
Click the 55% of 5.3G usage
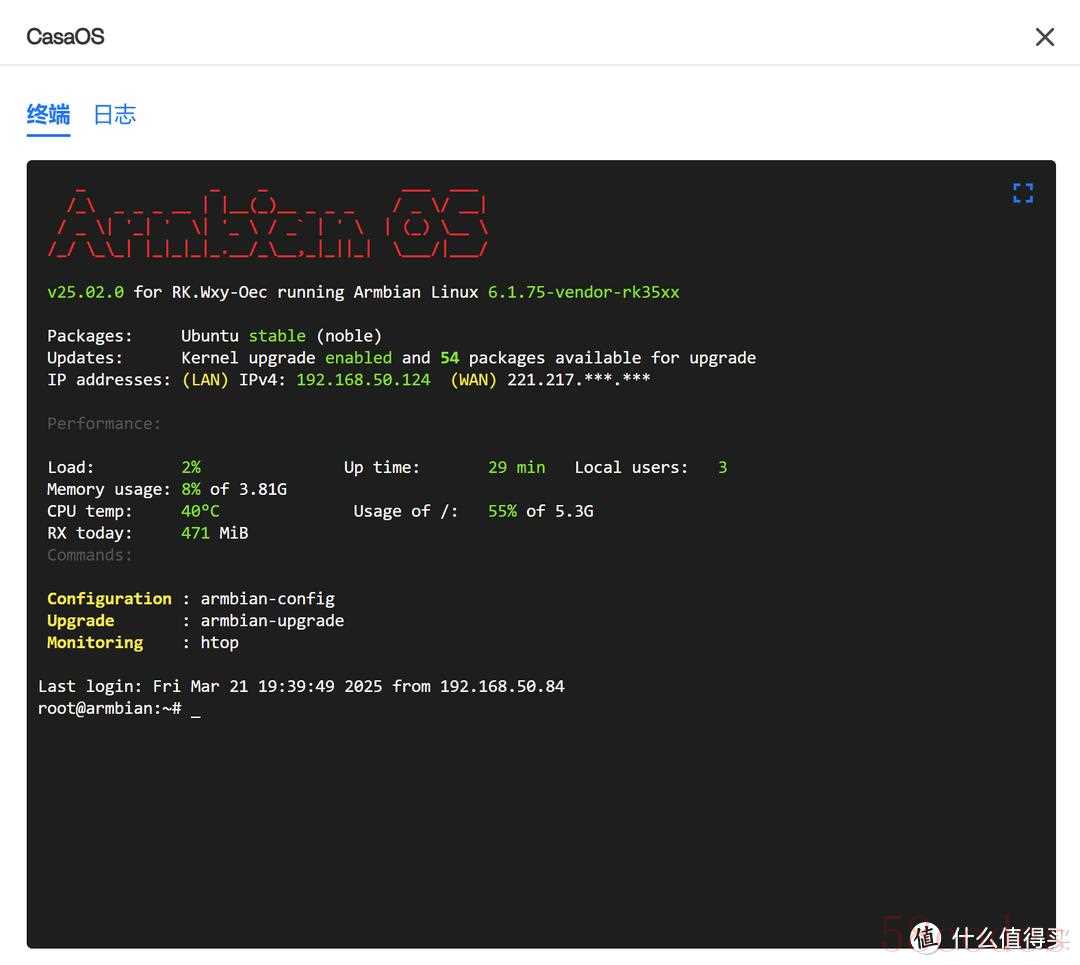pyautogui.click(x=541, y=512)
